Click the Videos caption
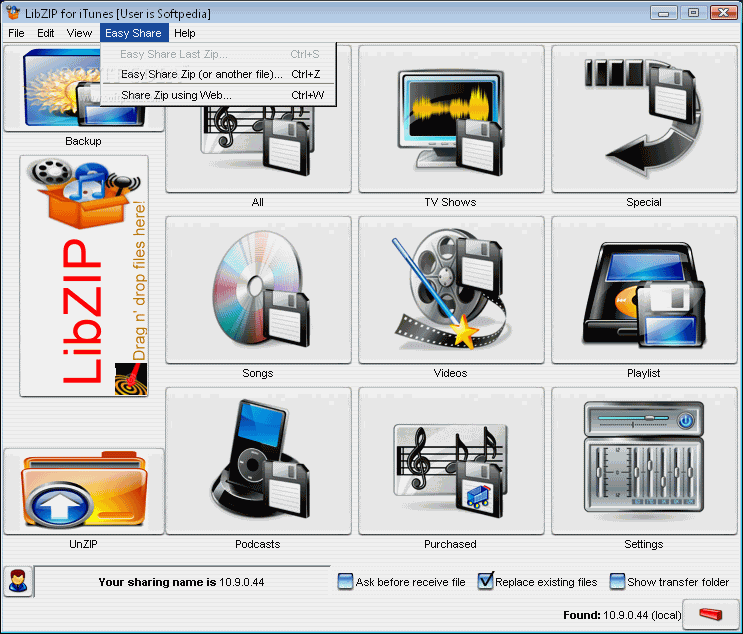The image size is (743, 634). (450, 373)
